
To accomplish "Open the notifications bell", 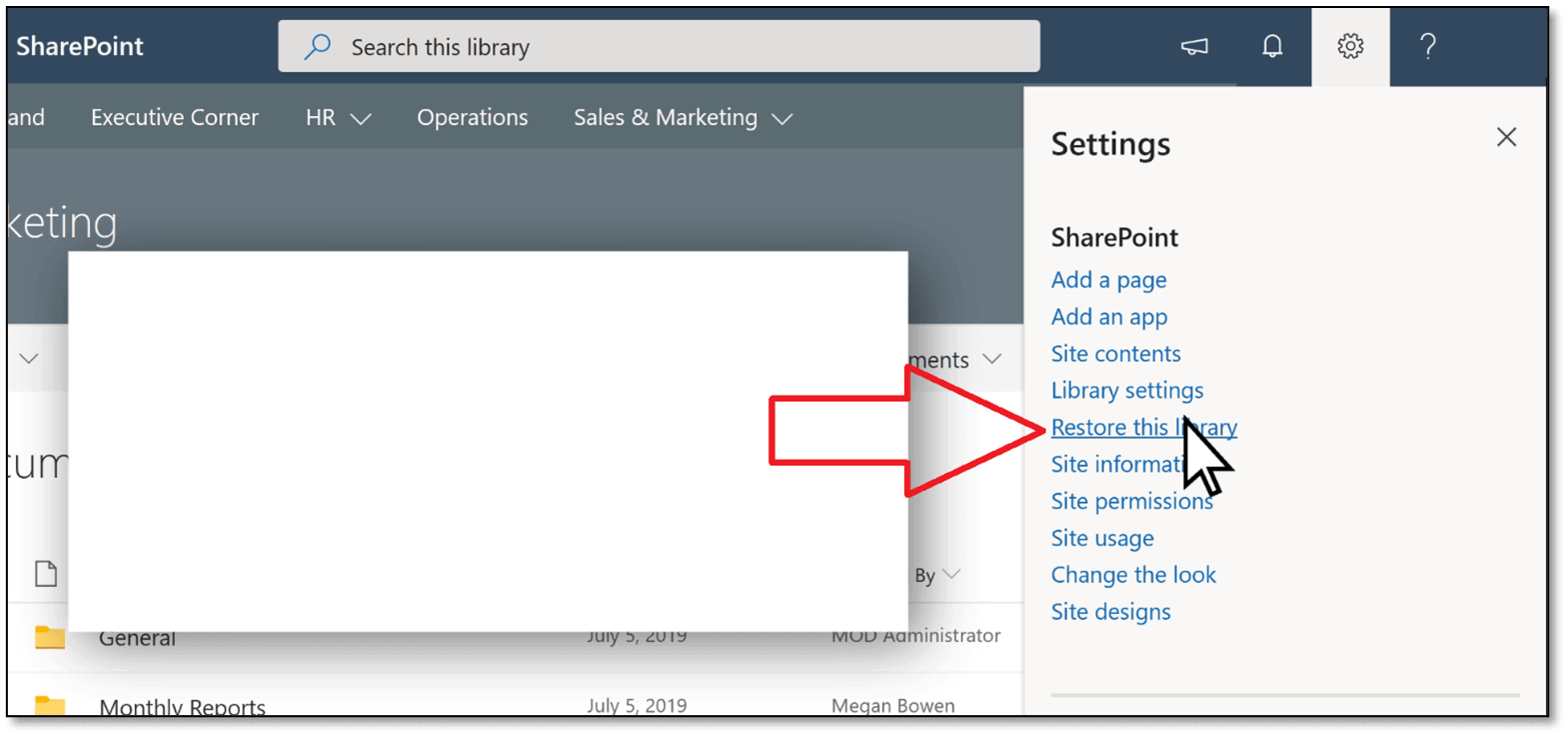I will [x=1272, y=46].
